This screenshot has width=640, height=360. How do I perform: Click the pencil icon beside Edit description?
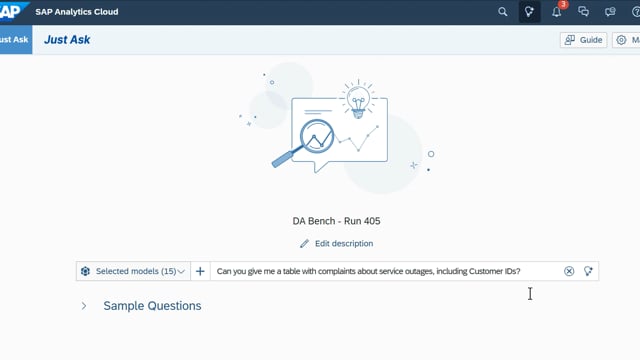304,244
